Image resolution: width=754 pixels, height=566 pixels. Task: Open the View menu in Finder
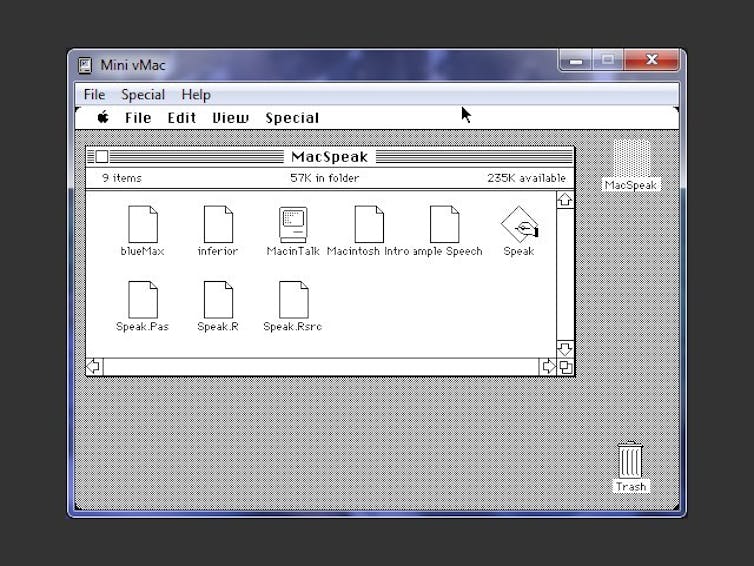tap(230, 117)
